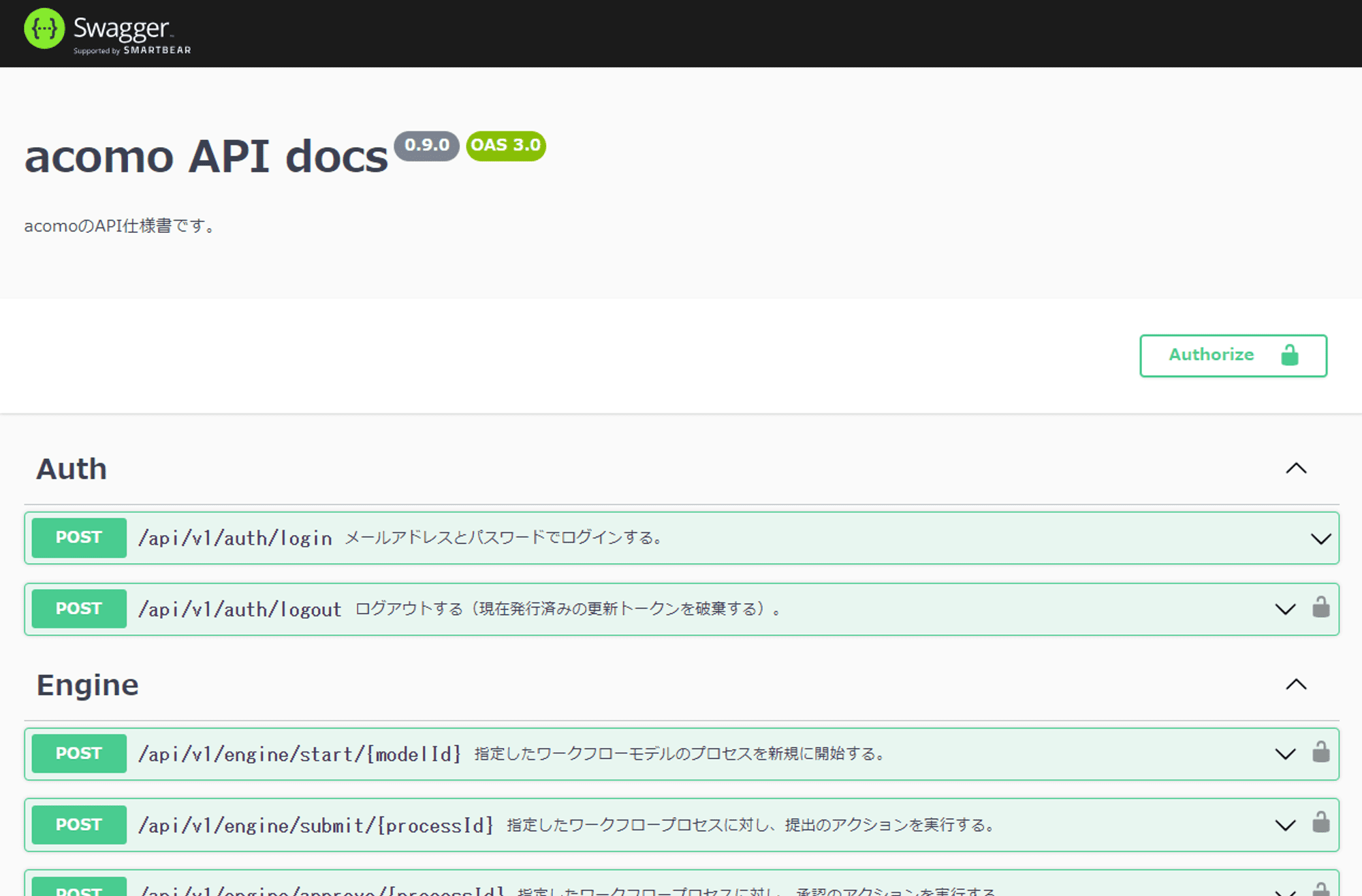Click lock icon on engine start endpoint
1362x896 pixels.
pyautogui.click(x=1320, y=752)
